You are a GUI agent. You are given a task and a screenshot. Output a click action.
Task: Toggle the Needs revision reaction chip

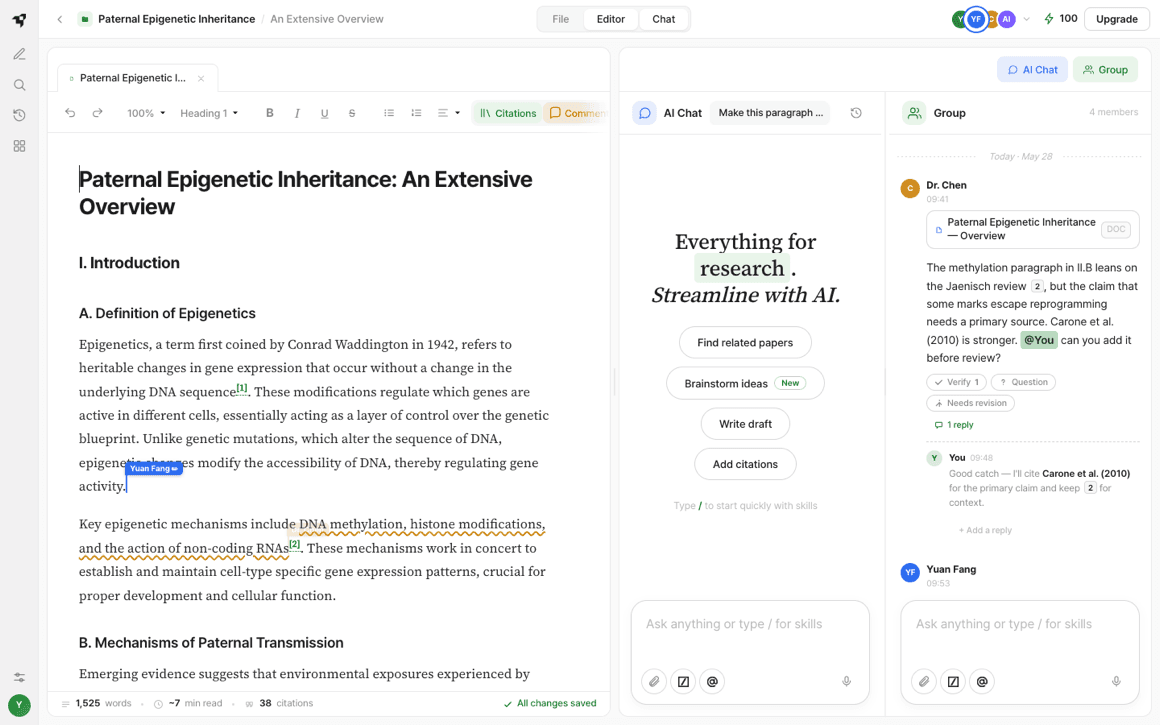coord(970,403)
